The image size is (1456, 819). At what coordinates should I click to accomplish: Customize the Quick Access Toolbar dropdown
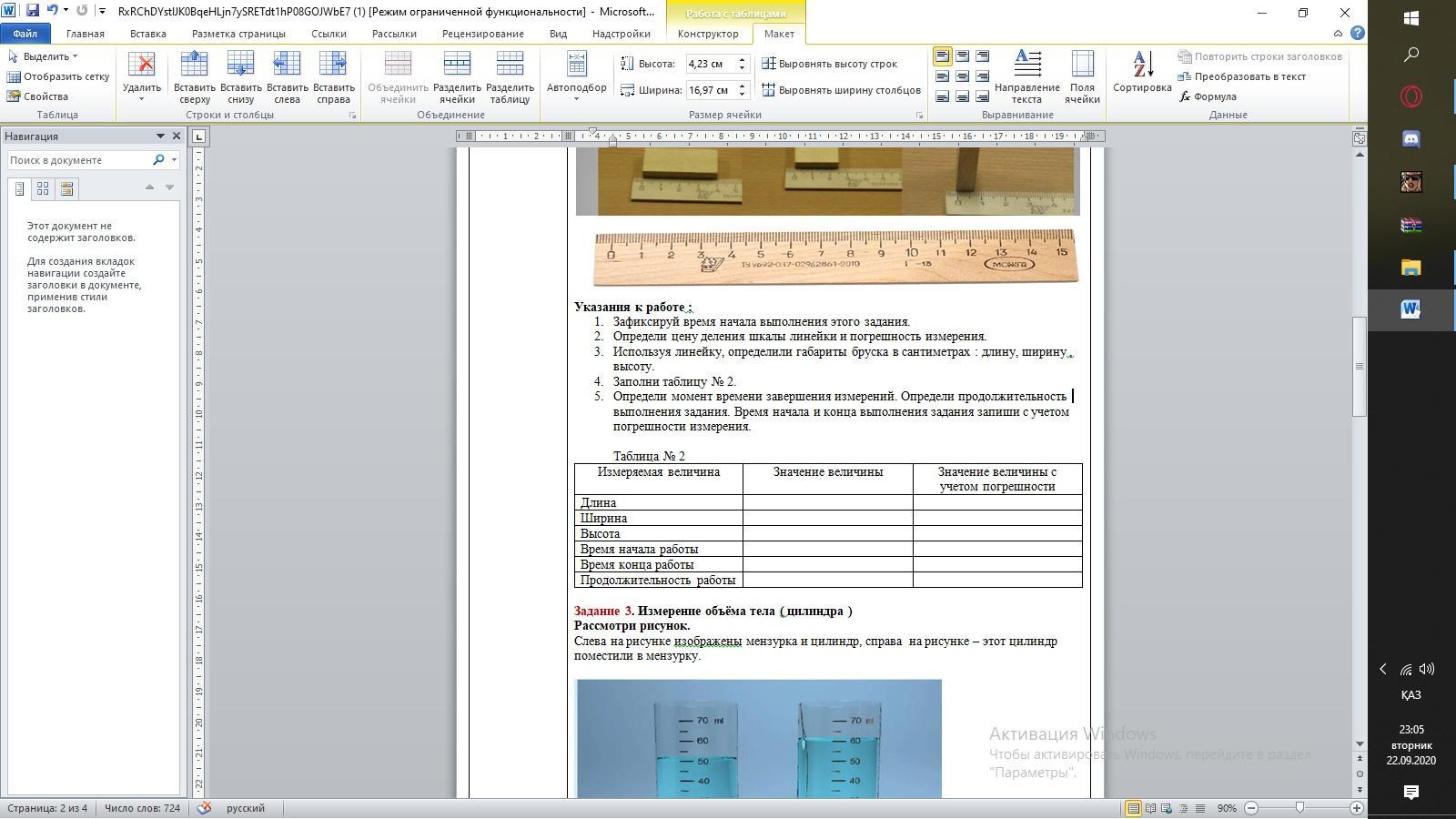(x=101, y=11)
